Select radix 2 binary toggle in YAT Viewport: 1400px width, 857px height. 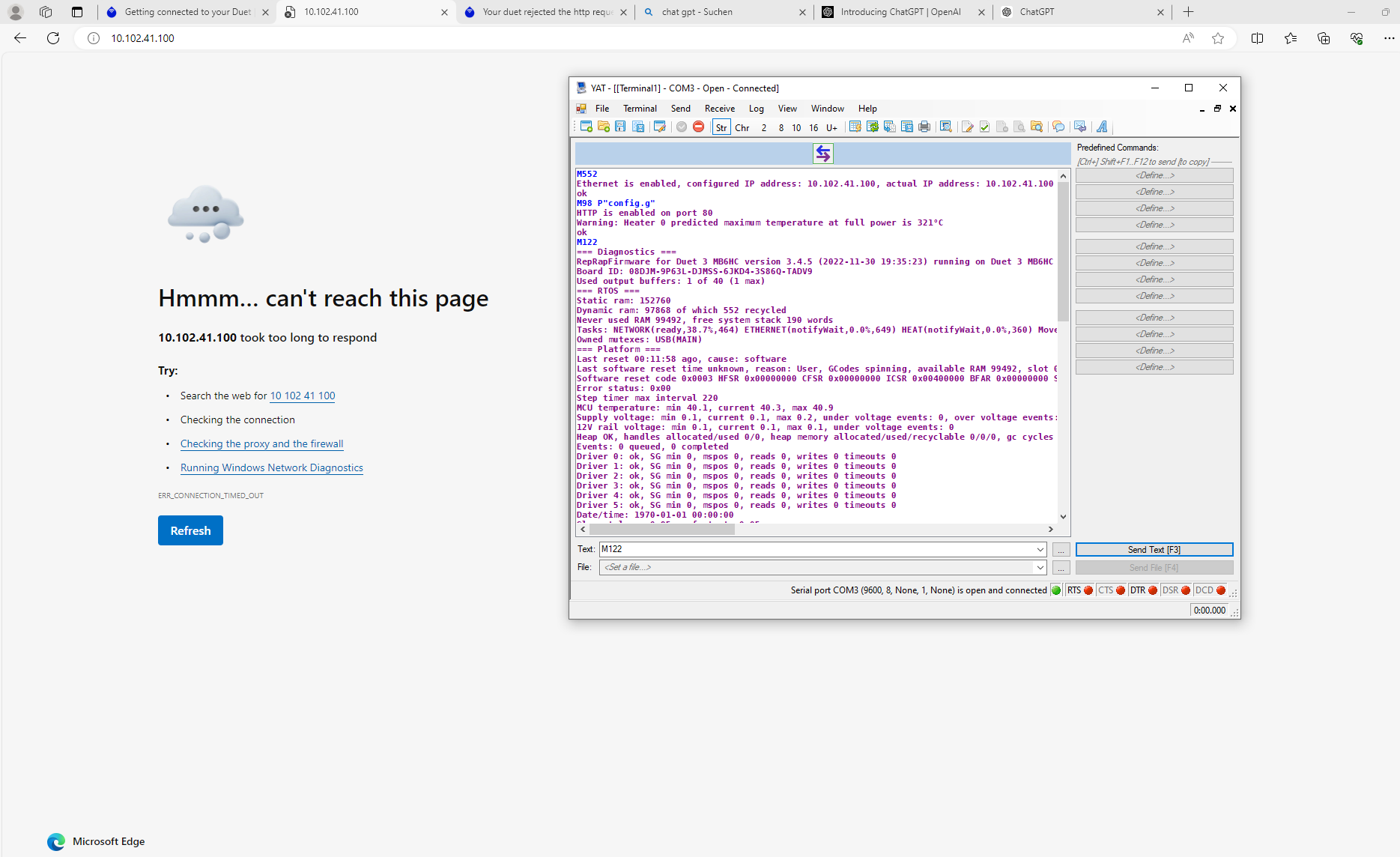coord(764,127)
